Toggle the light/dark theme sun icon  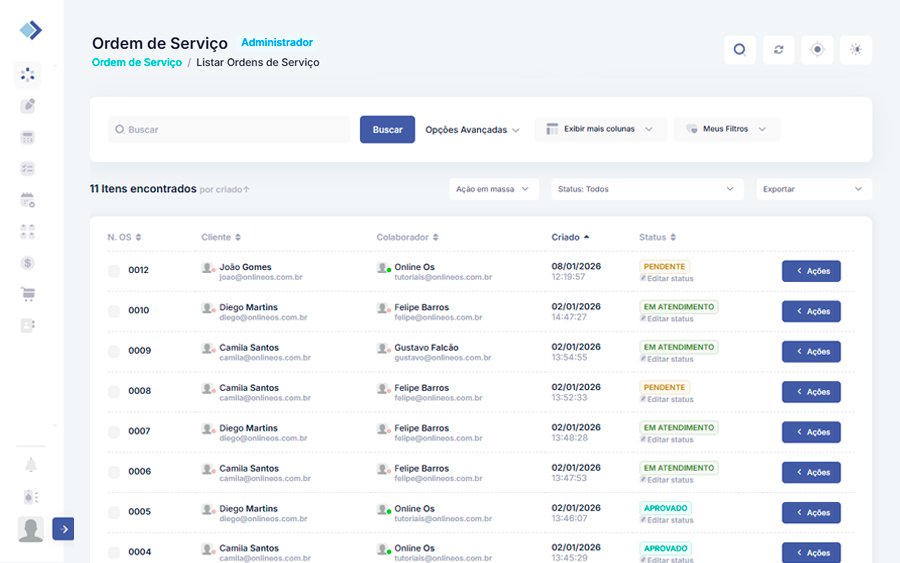tap(856, 50)
